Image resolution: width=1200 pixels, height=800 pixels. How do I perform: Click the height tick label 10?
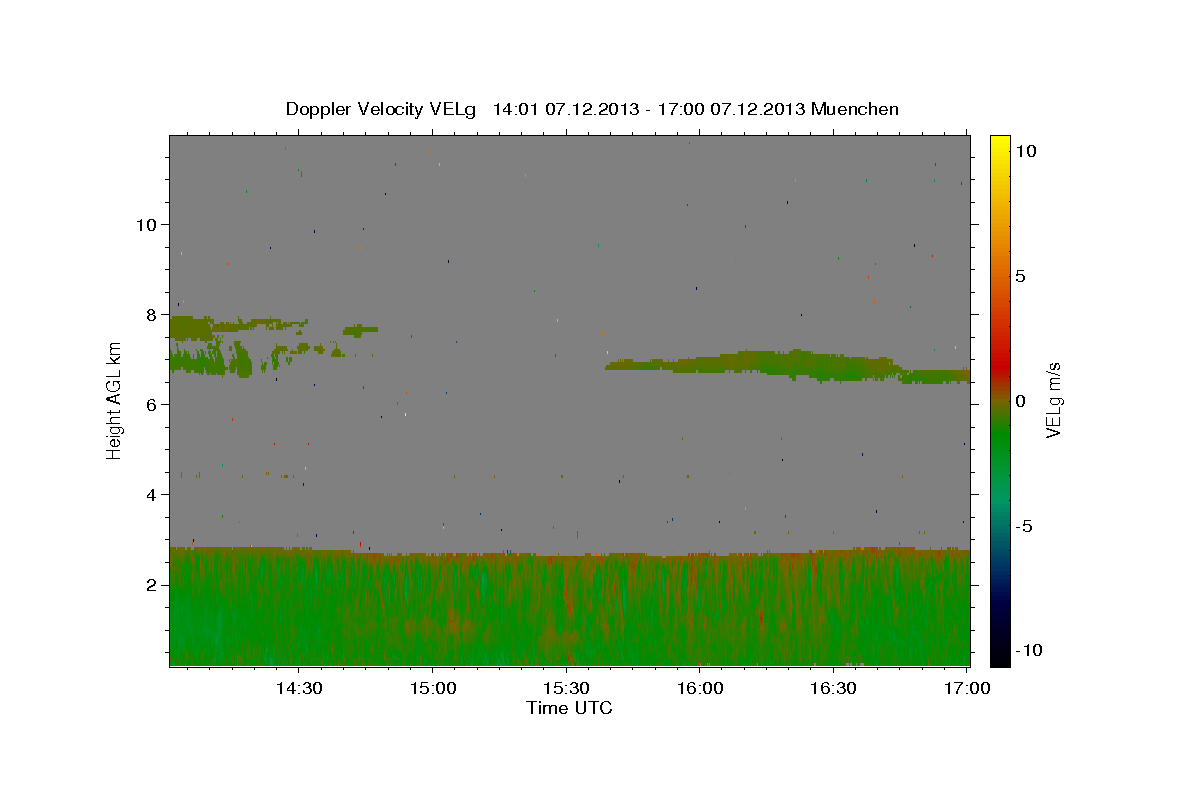(146, 224)
